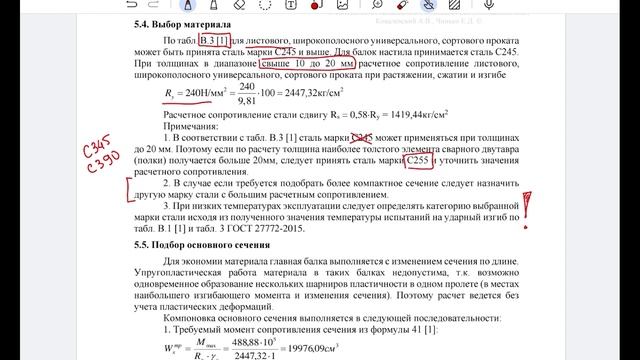Open the hatched pattern background tool
The width and height of the screenshot is (640, 360).
point(454,4)
